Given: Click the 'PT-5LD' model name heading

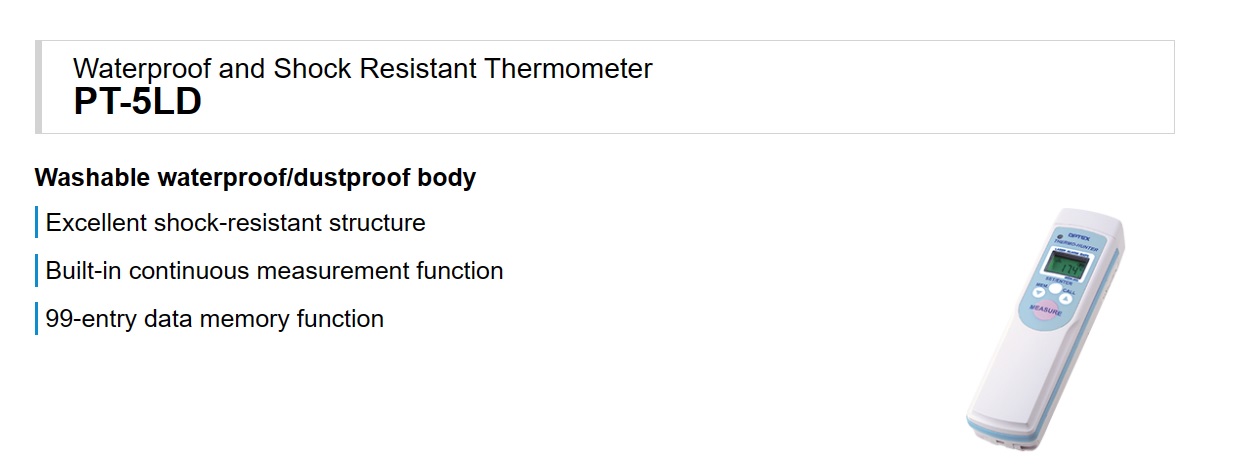Looking at the screenshot, I should 138,102.
